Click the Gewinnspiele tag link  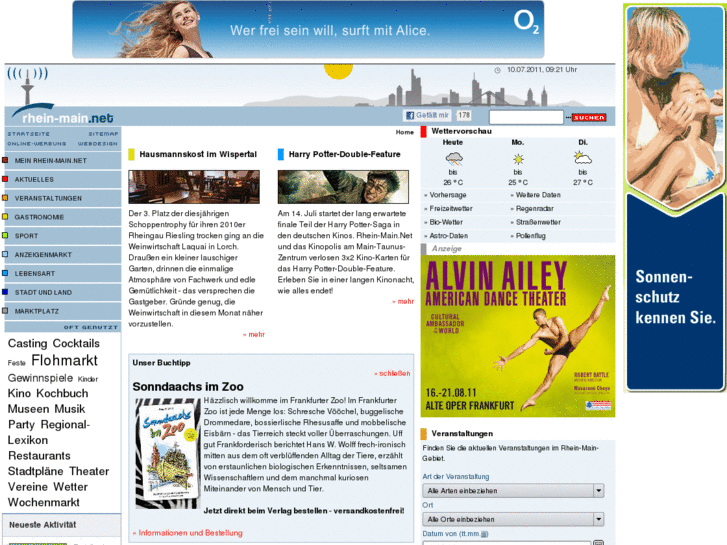[40, 378]
